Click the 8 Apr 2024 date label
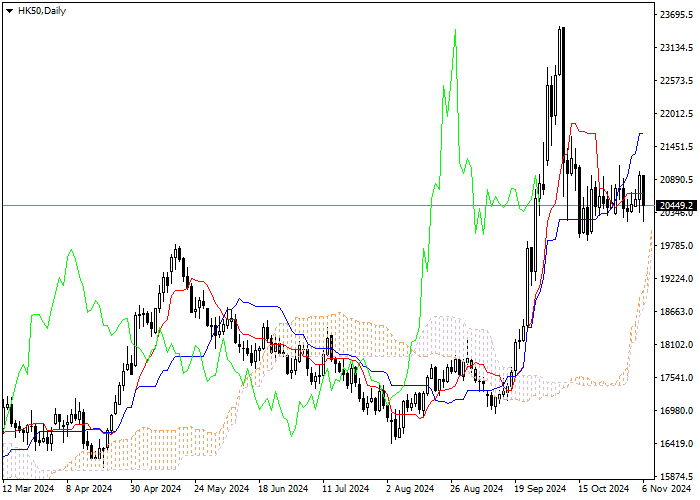The height and width of the screenshot is (500, 700). [x=89, y=489]
